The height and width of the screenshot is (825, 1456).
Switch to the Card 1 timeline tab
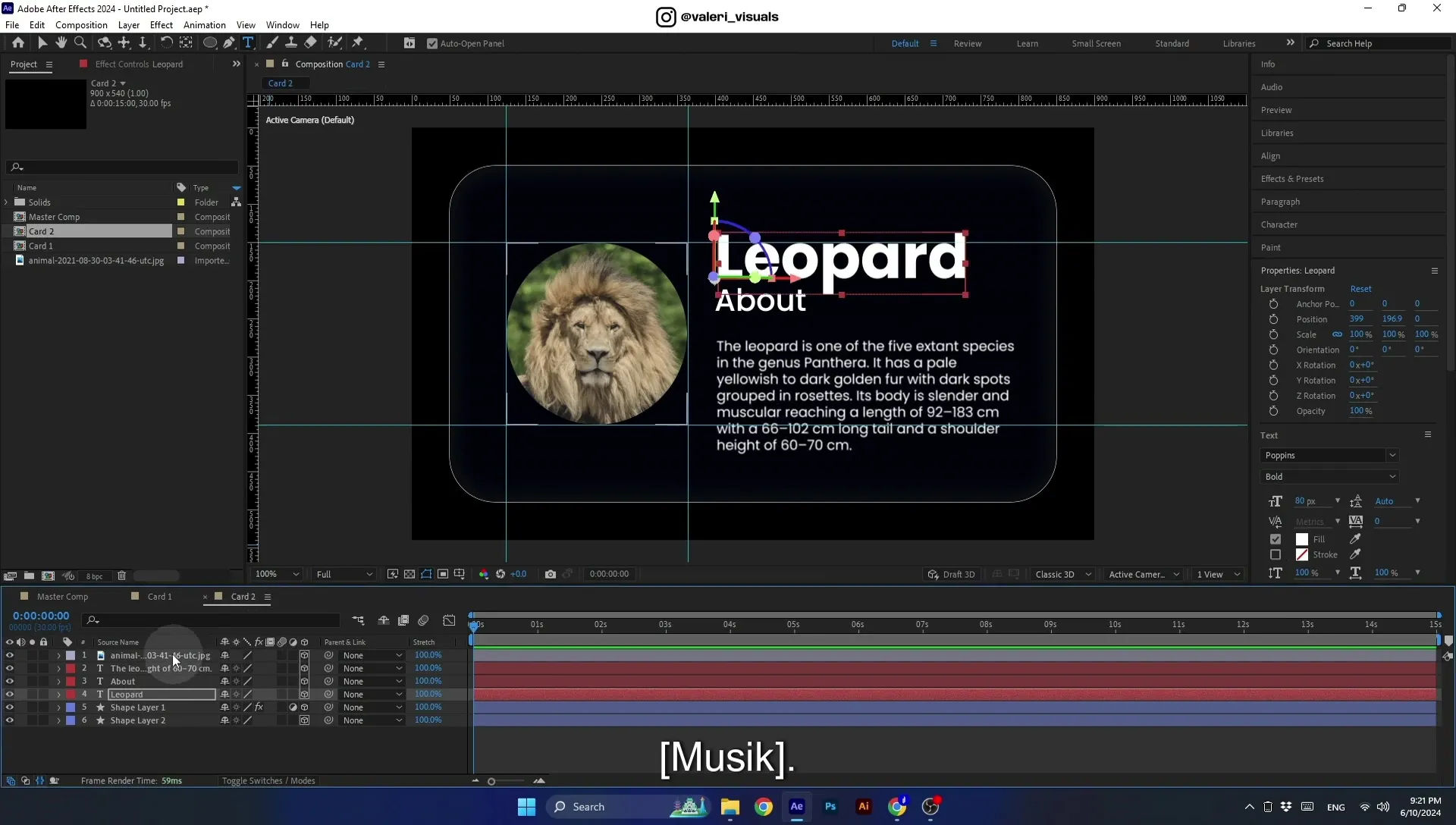159,597
